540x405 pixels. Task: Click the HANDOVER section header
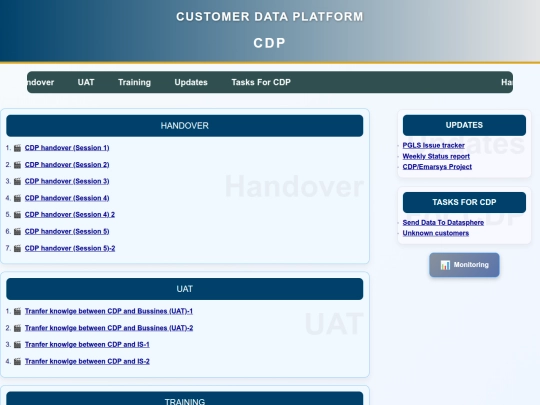click(x=185, y=126)
